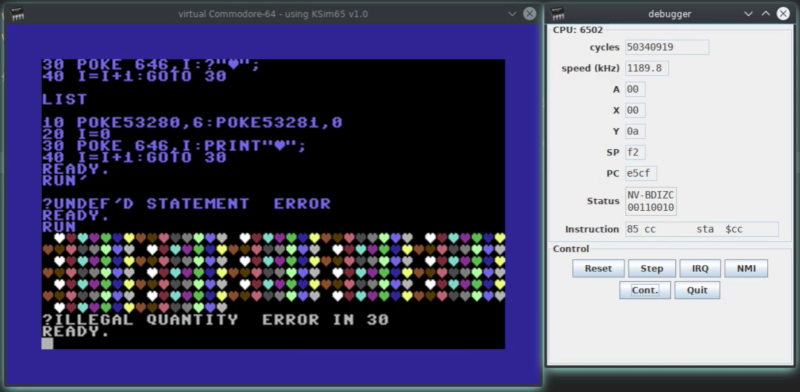Click the PC register field
This screenshot has height=392, width=800.
641,174
